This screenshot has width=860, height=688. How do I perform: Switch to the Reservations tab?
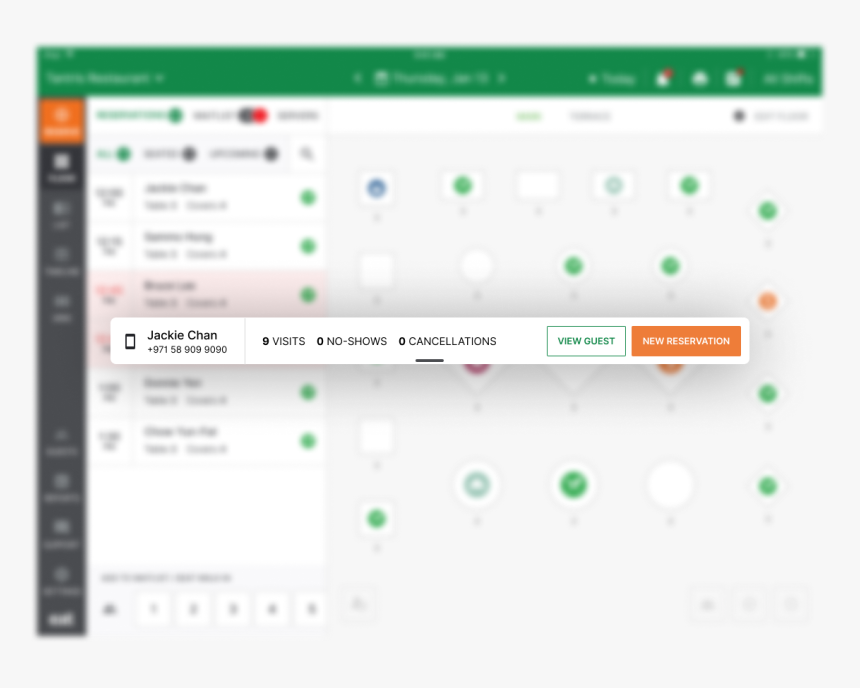[x=139, y=115]
